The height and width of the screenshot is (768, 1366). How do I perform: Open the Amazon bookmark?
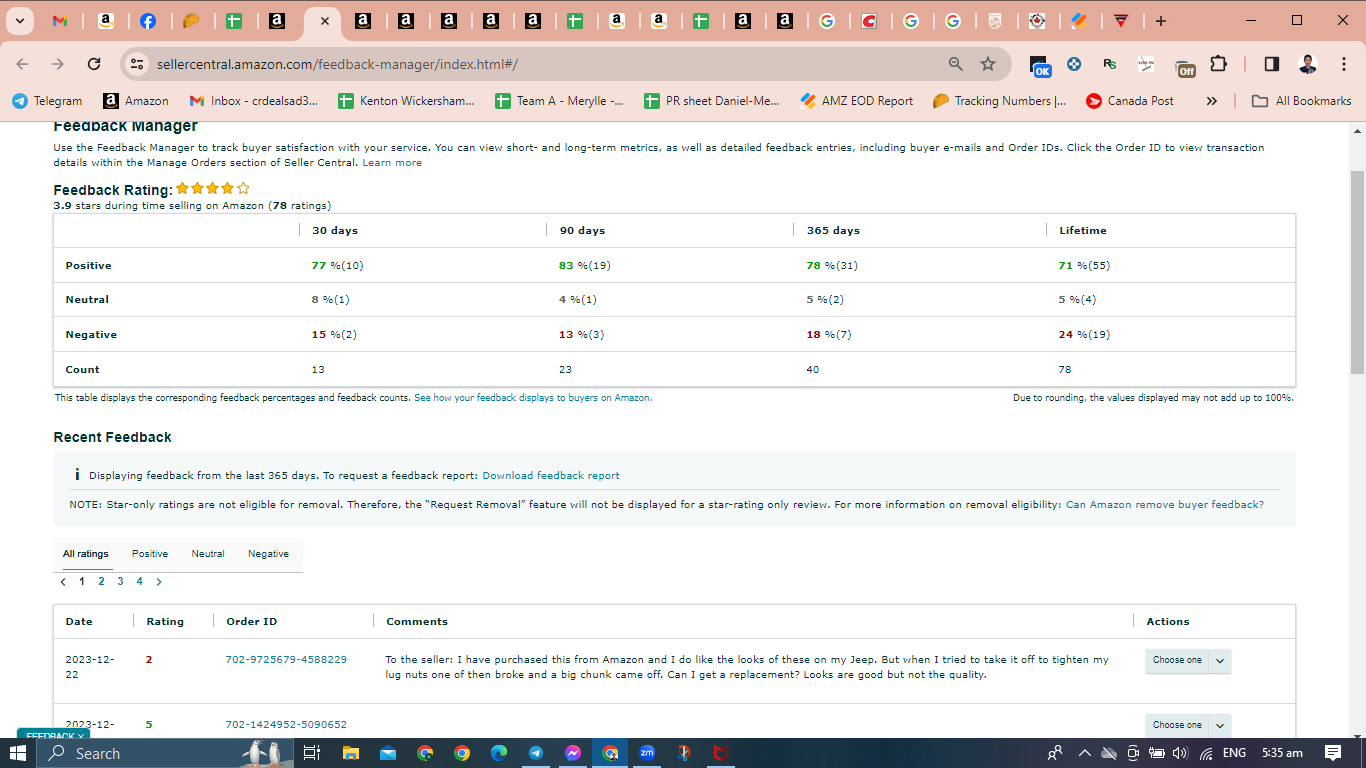136,101
